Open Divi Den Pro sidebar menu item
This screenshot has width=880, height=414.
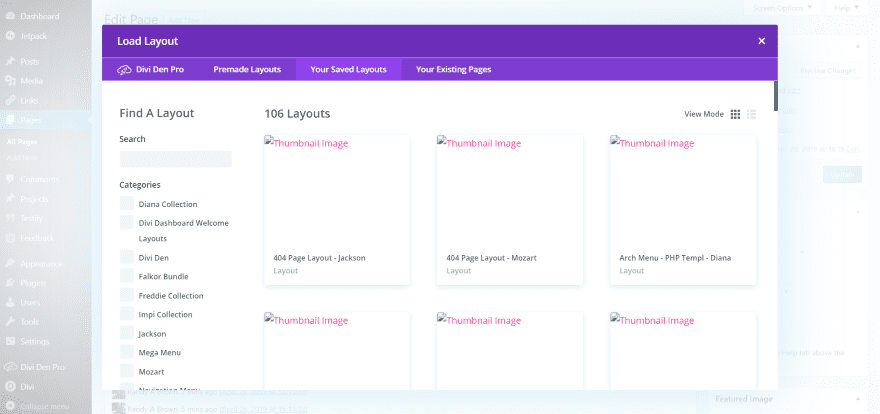42,367
